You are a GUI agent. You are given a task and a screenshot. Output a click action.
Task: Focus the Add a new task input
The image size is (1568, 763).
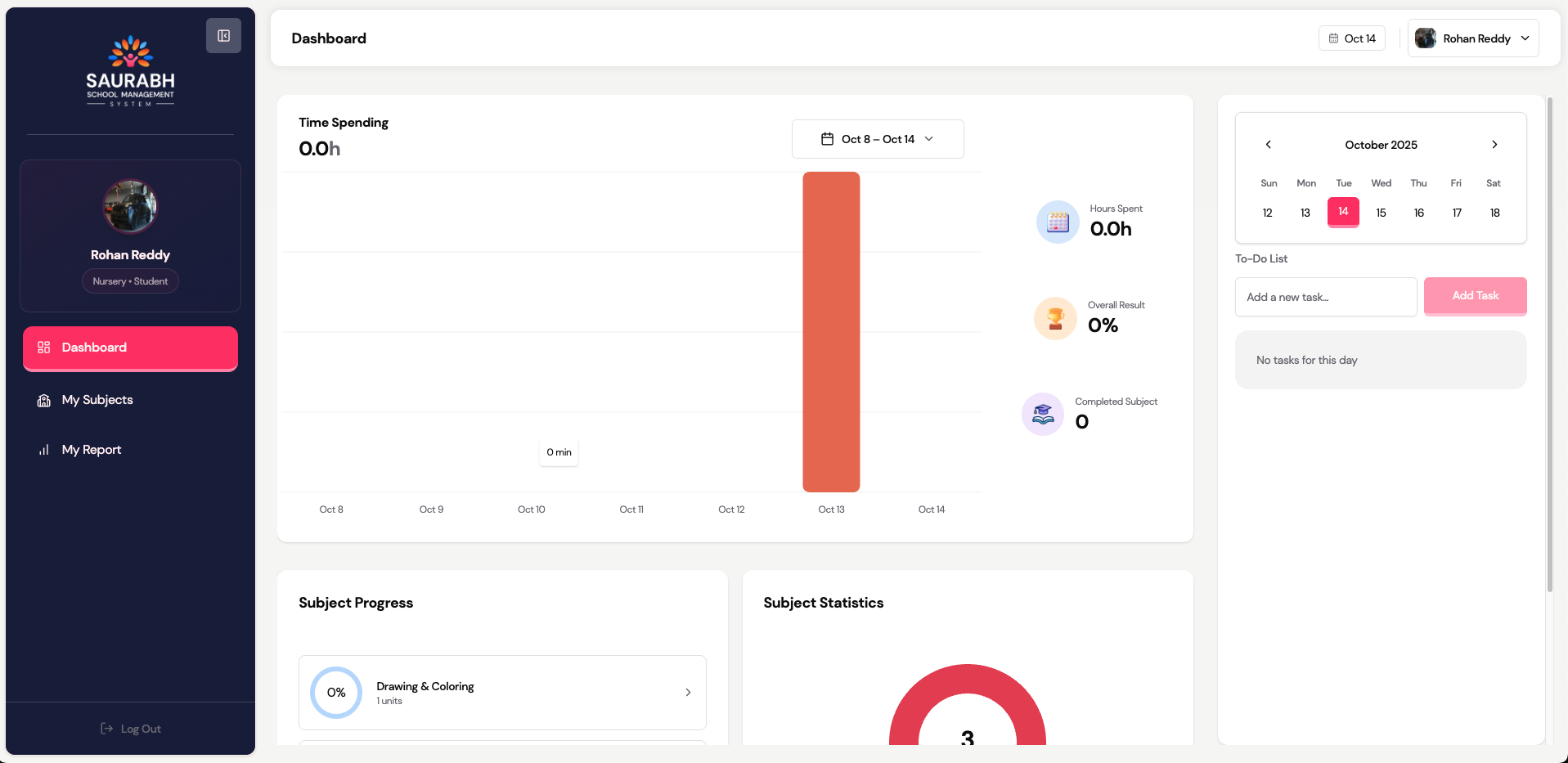click(1325, 297)
